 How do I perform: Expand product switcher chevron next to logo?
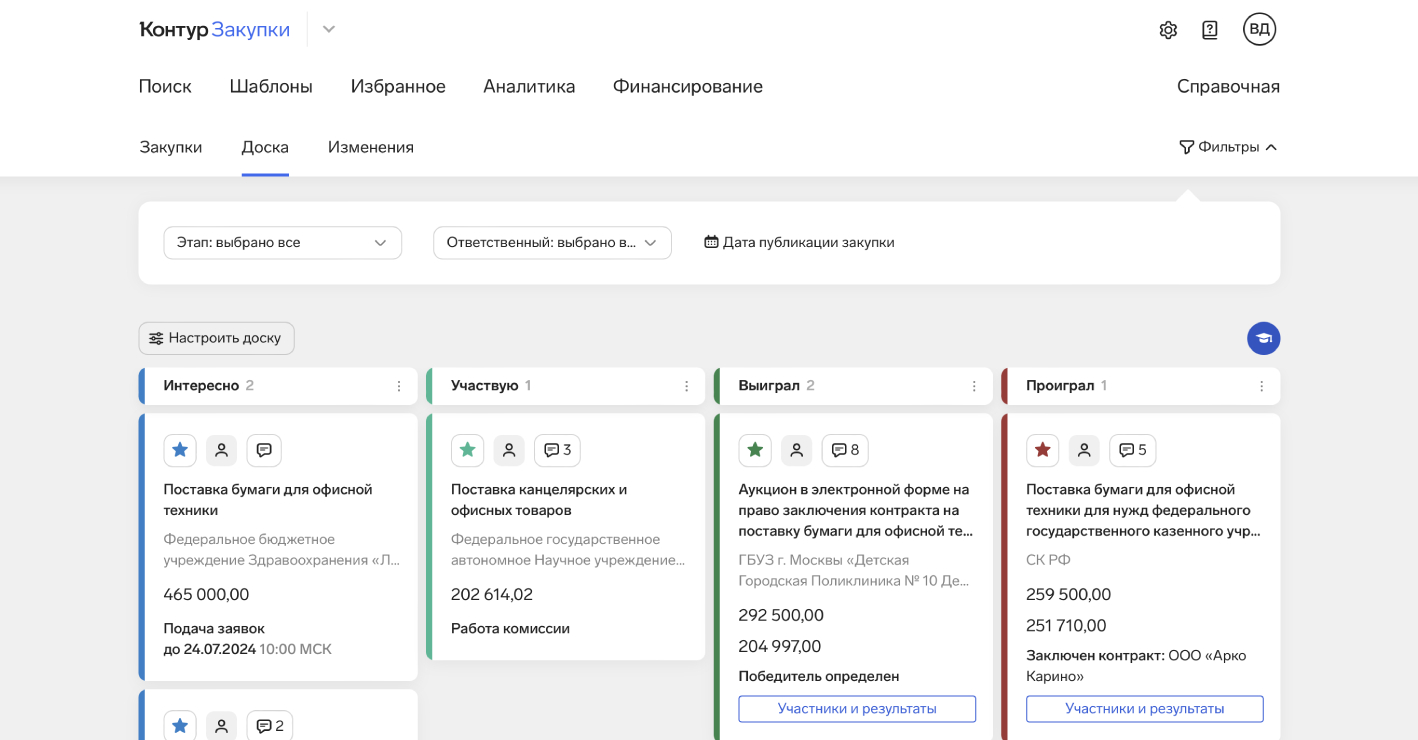tap(328, 30)
